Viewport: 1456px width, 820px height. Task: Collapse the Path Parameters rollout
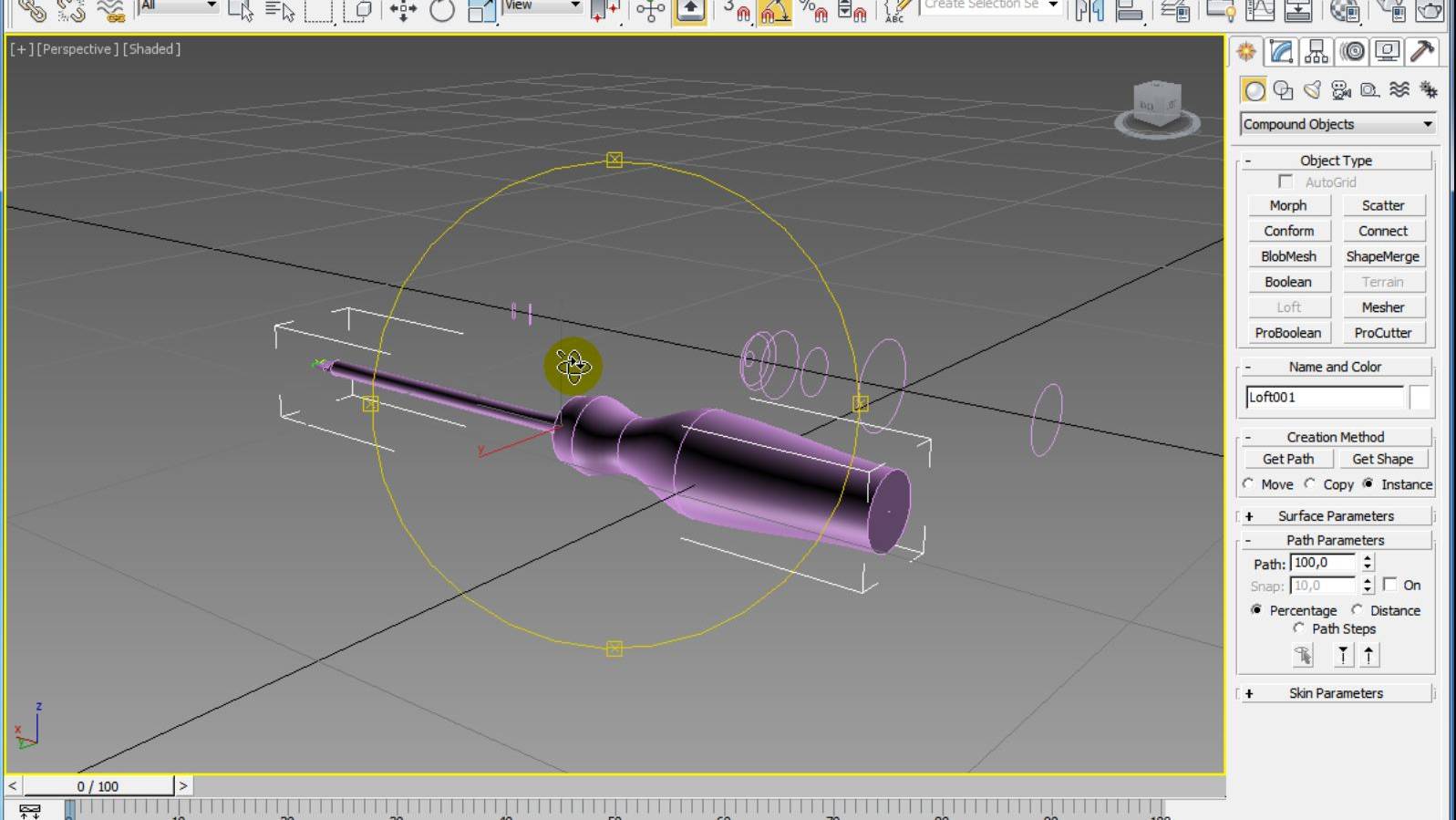(1336, 540)
